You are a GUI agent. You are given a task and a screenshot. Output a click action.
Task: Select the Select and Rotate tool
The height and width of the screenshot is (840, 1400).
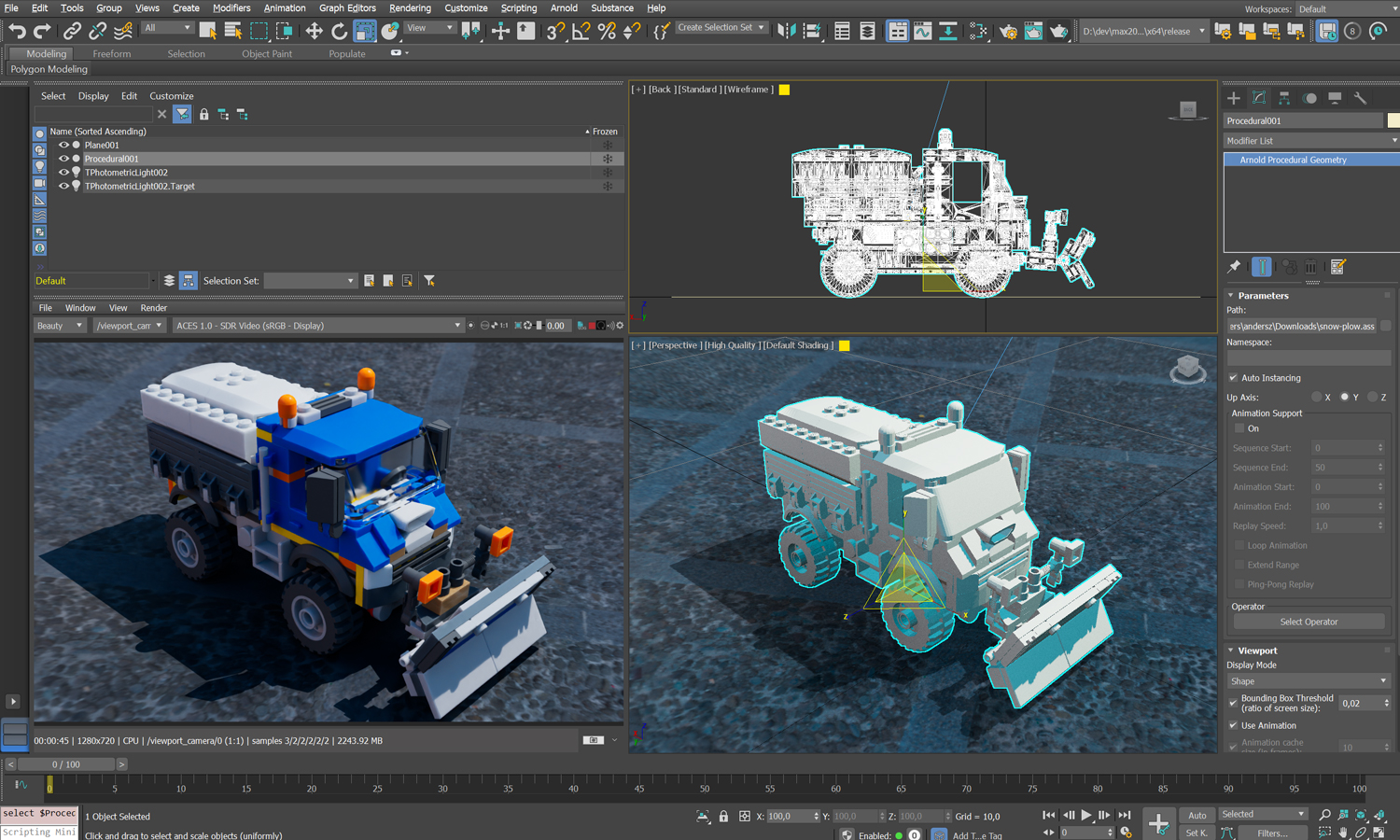point(338,30)
